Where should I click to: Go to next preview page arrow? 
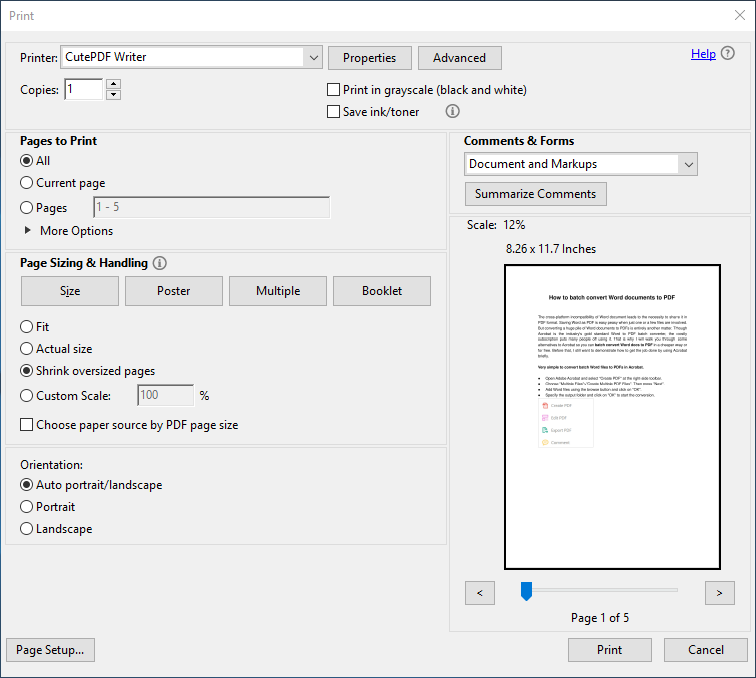tap(719, 593)
